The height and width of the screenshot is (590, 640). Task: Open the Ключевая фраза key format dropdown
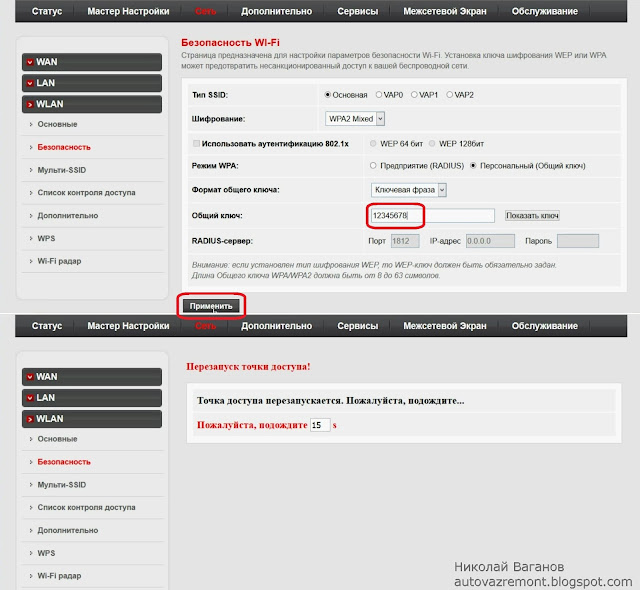tap(409, 190)
